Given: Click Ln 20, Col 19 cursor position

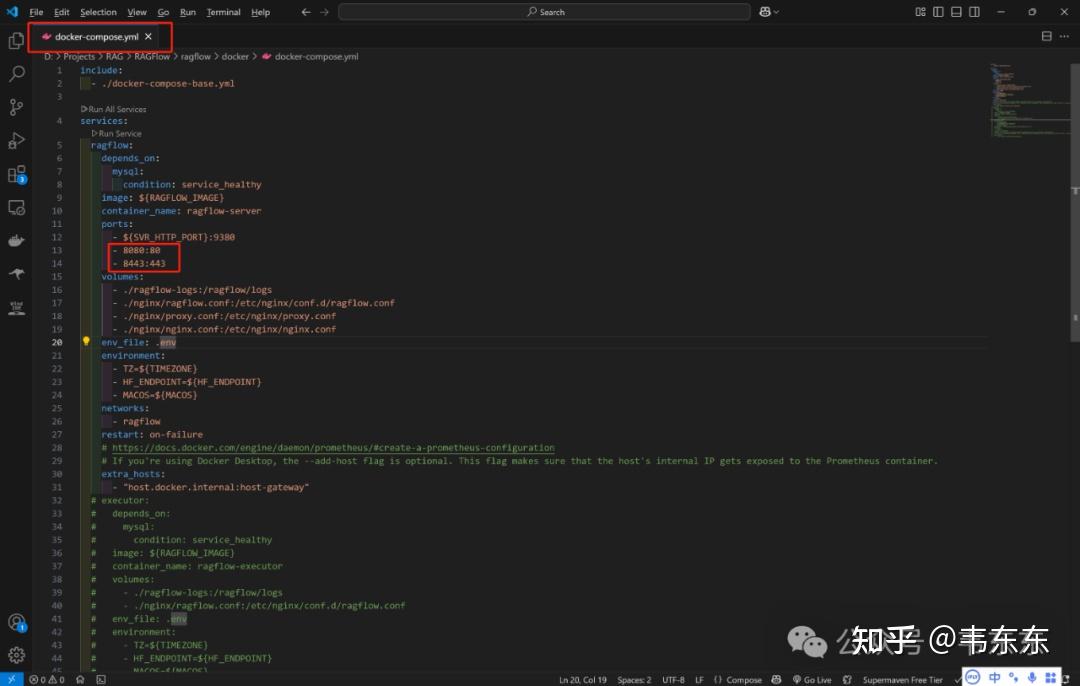Looking at the screenshot, I should coord(583,680).
